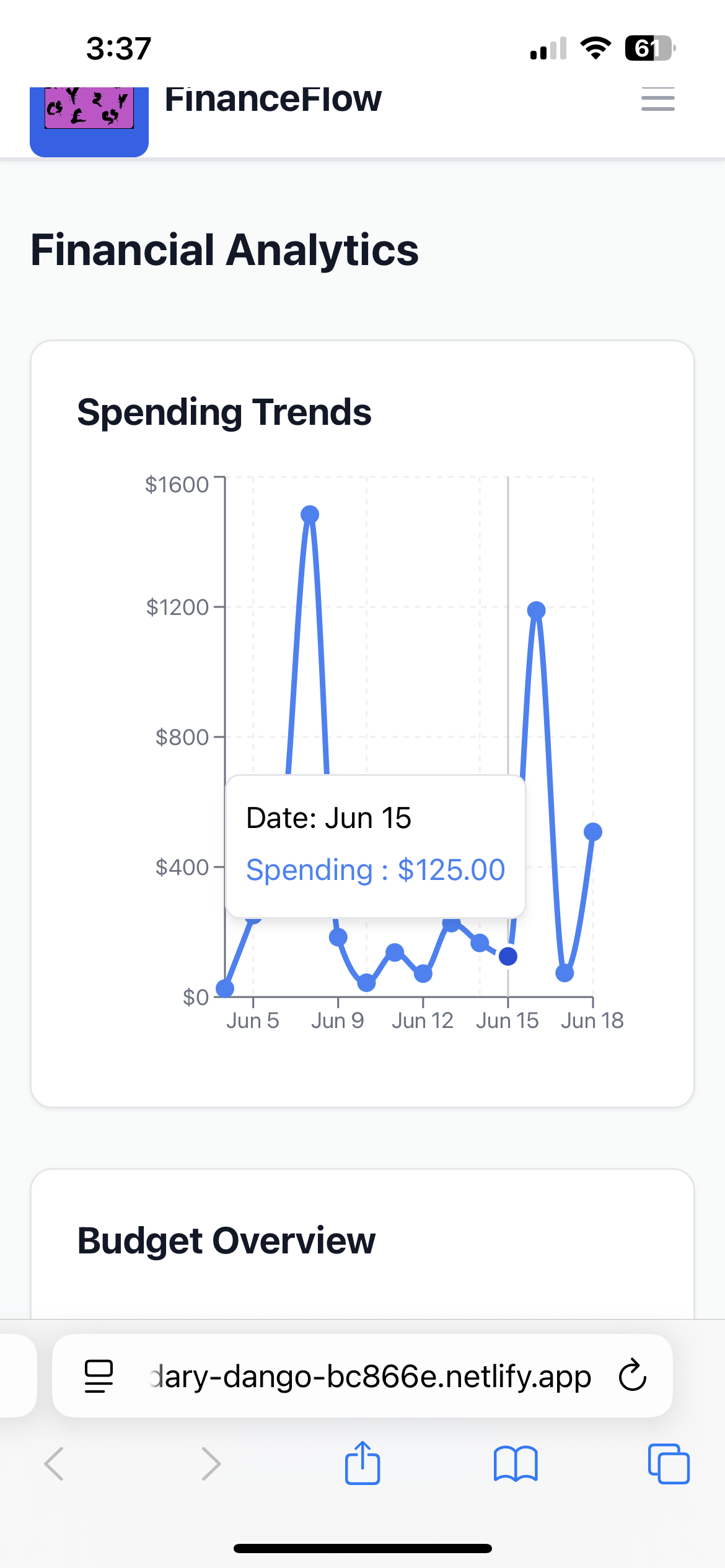Select the highest spending peak data point
This screenshot has height=1568, width=725.
(x=310, y=514)
